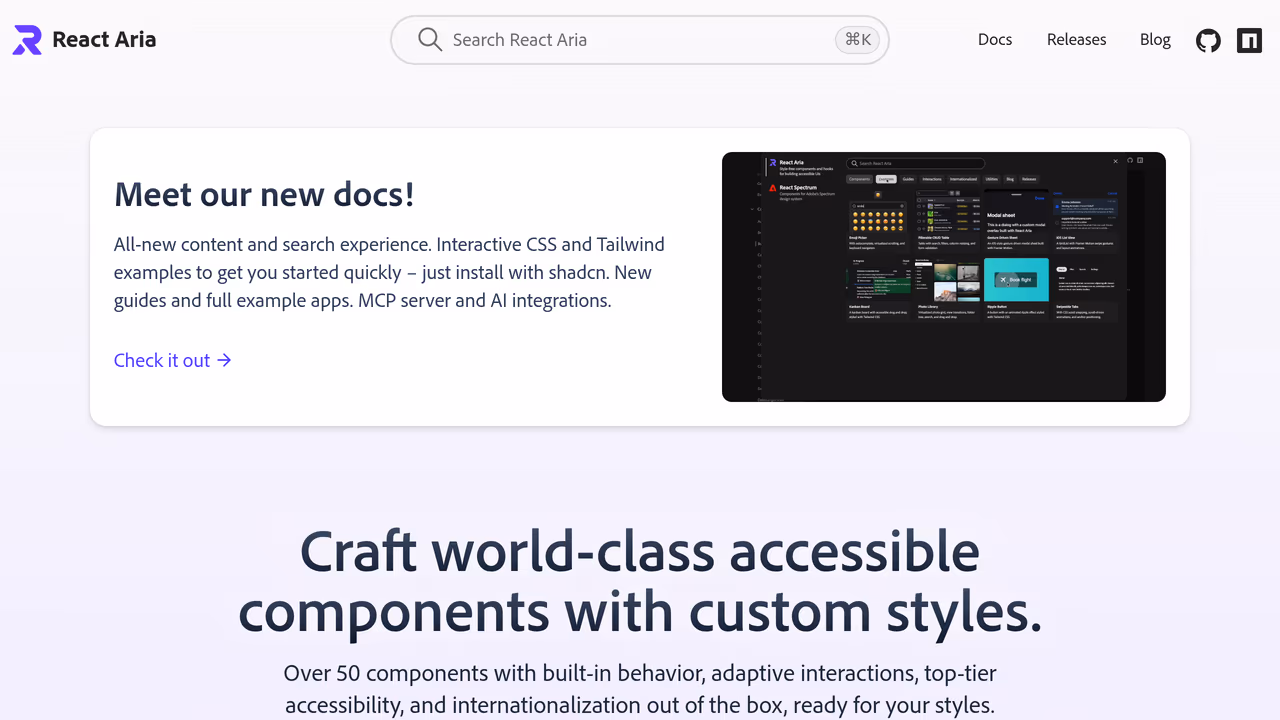Click the React Spectrum logo in docs preview
The image size is (1280, 720).
[773, 188]
